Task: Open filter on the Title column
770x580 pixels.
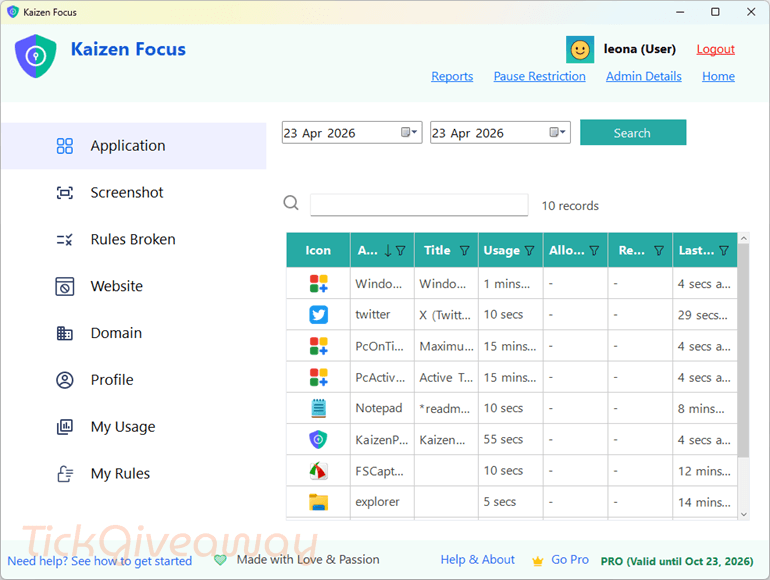Action: click(x=464, y=251)
